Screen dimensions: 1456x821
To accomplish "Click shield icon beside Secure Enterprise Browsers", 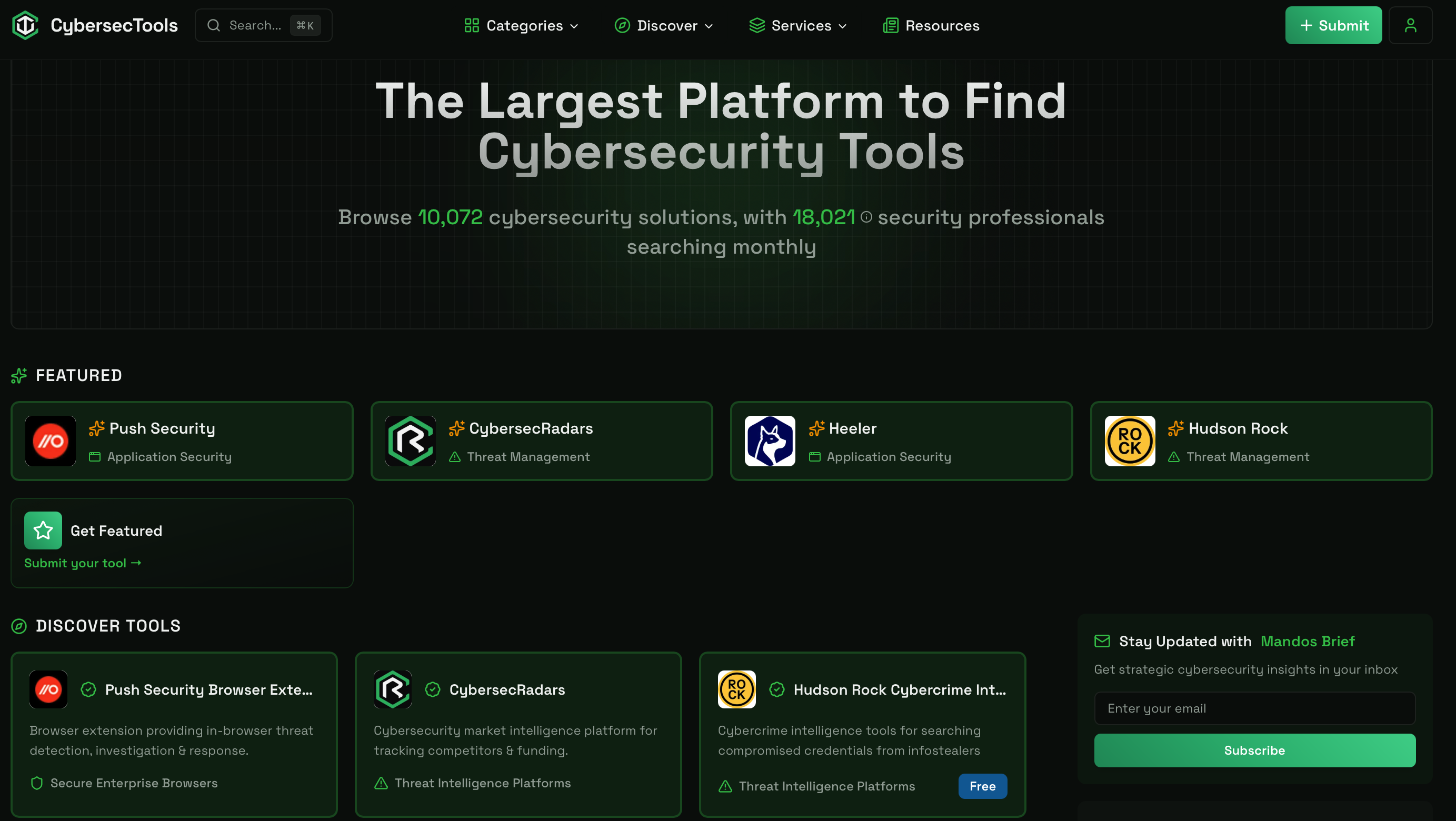I will [x=37, y=783].
